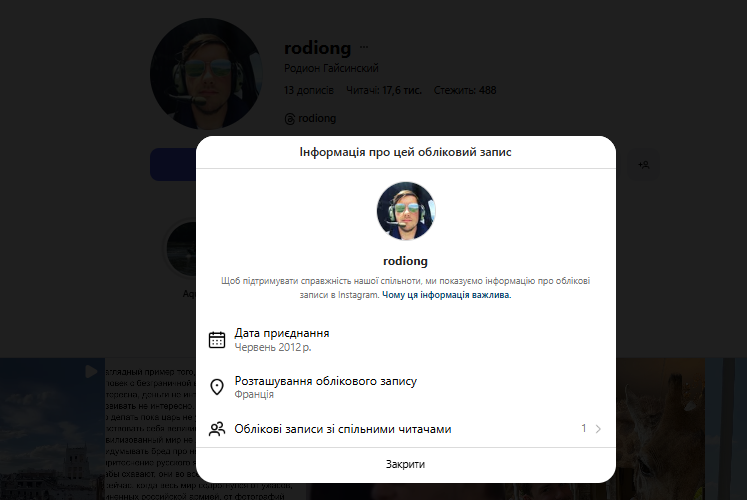The height and width of the screenshot is (500, 747).
Task: Select the Дата приєднання entry
Action: 282,339
